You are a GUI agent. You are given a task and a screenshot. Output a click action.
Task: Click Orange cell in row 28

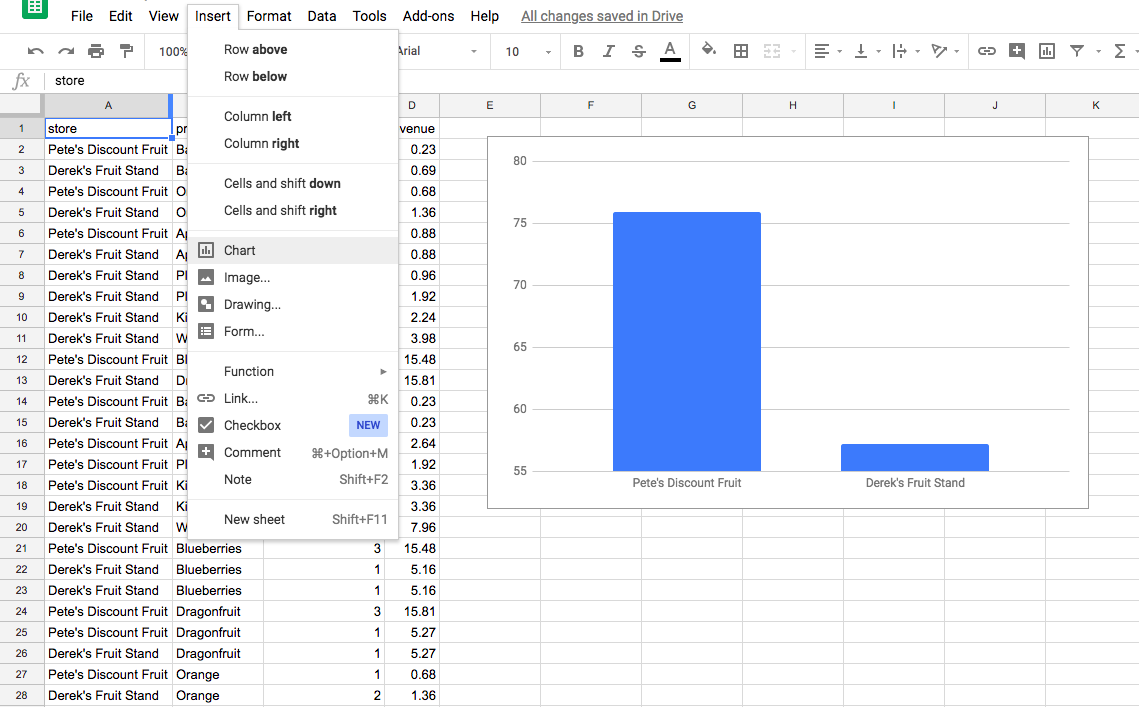[218, 695]
